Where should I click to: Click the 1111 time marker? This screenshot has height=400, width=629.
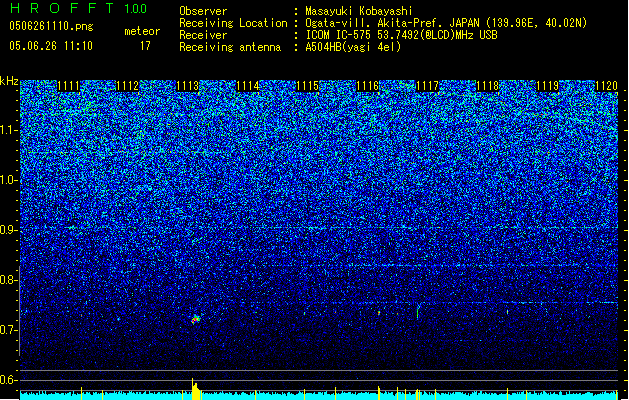(x=69, y=86)
